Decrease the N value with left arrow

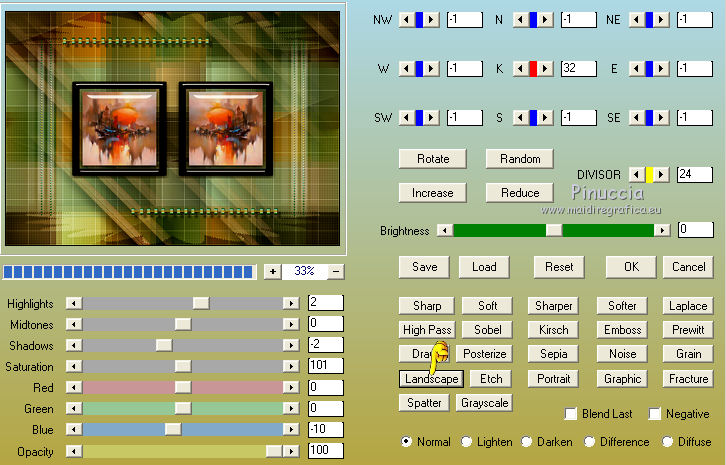[x=521, y=19]
